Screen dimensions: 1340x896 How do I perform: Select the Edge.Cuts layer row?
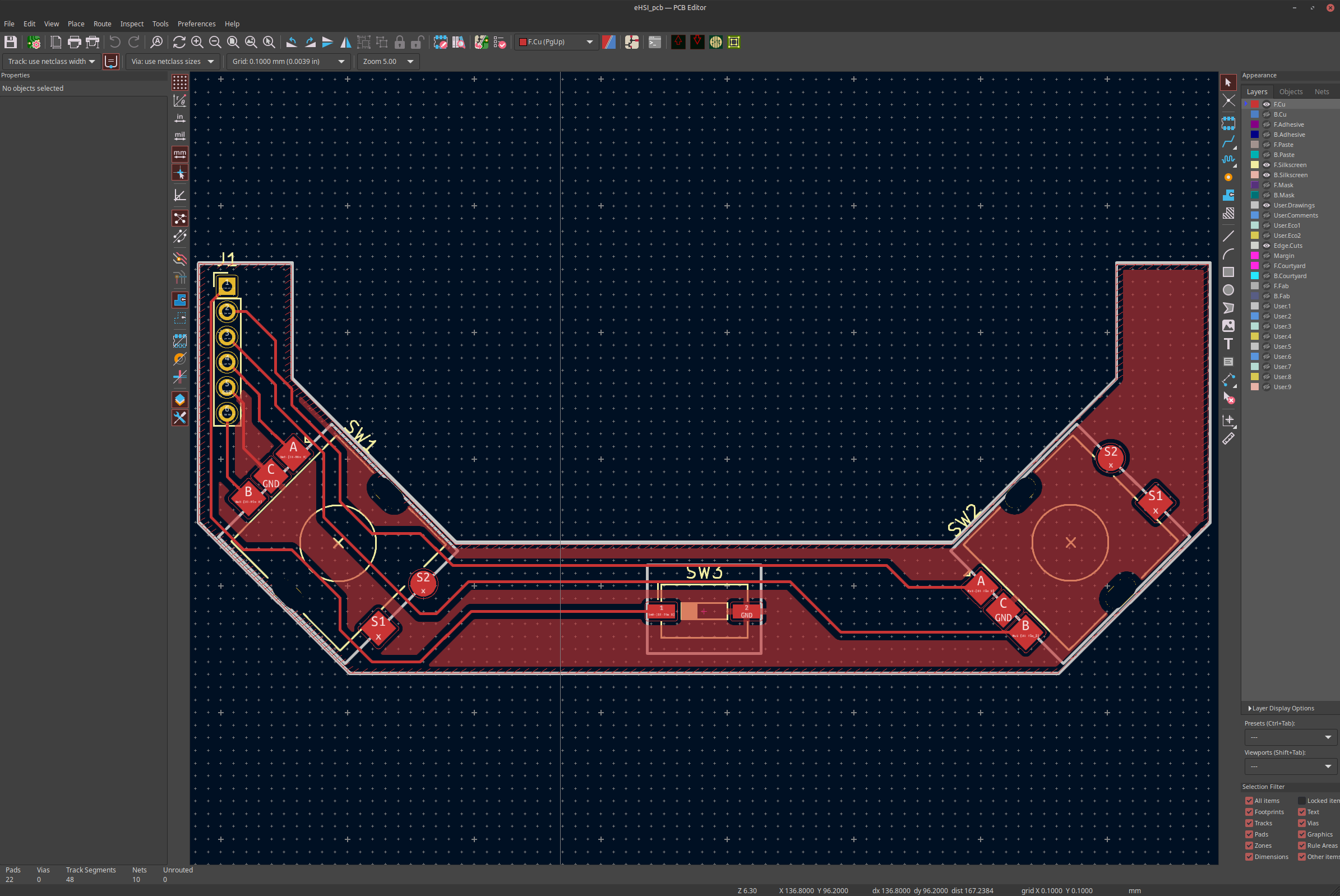(x=1288, y=246)
